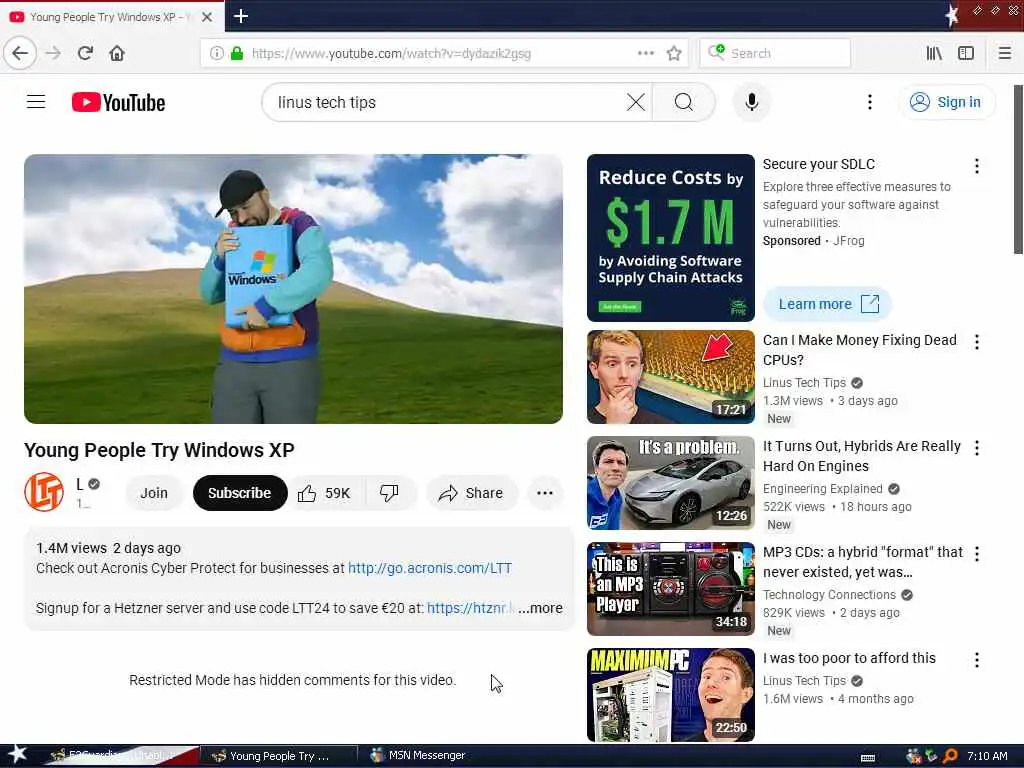Open a new browser tab

tap(241, 16)
